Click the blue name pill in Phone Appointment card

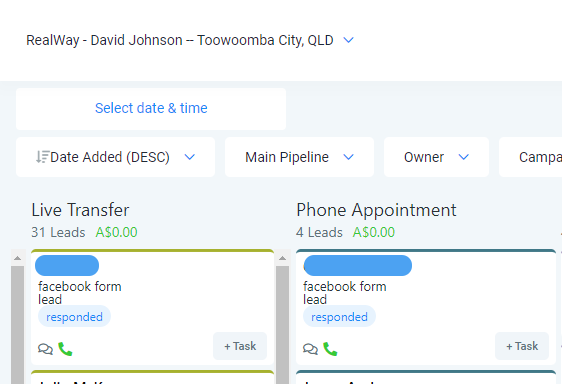pos(358,265)
